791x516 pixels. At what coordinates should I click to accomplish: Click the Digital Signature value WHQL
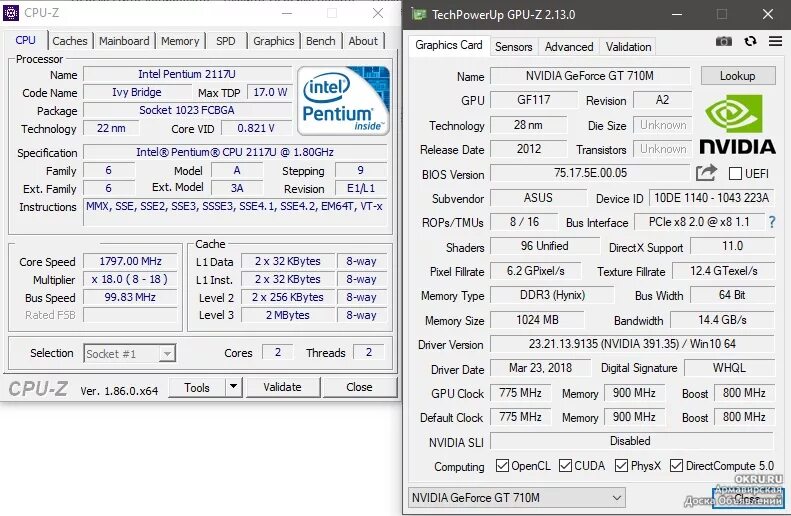tap(729, 368)
